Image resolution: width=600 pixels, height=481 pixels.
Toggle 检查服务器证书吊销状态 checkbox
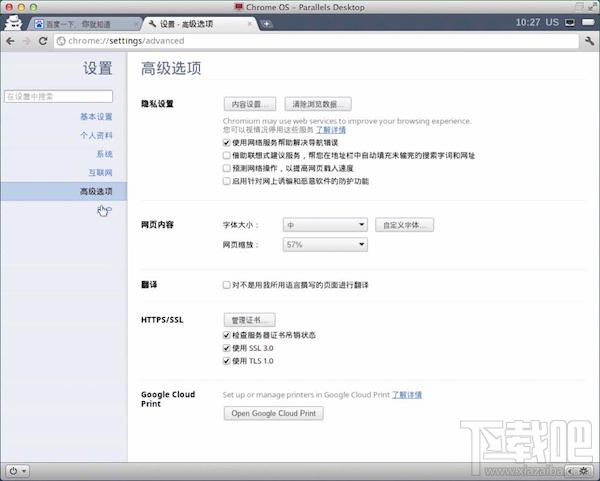(x=227, y=335)
